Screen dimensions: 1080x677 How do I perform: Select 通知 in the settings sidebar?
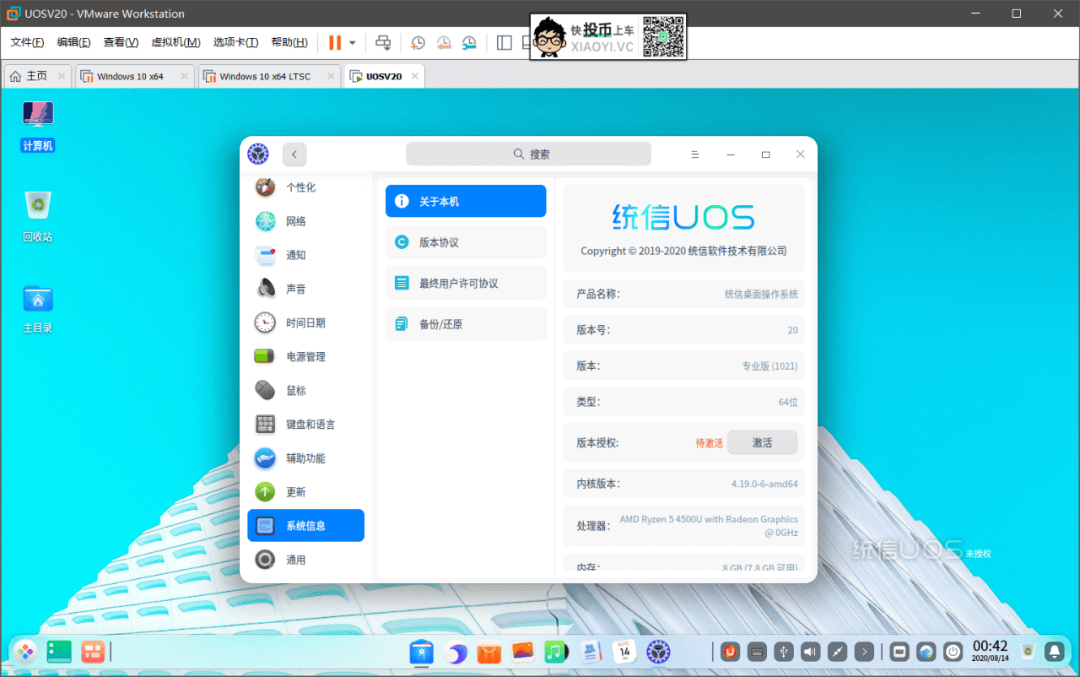point(306,255)
